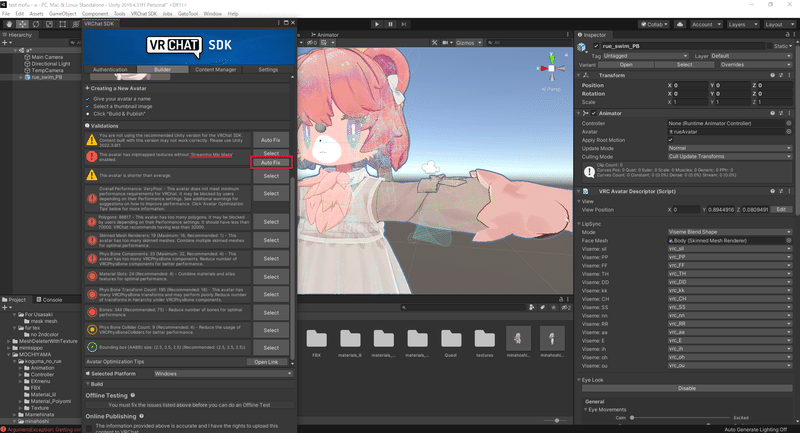Click the scene camera settings icon
The width and height of the screenshot is (800, 433).
(x=445, y=43)
